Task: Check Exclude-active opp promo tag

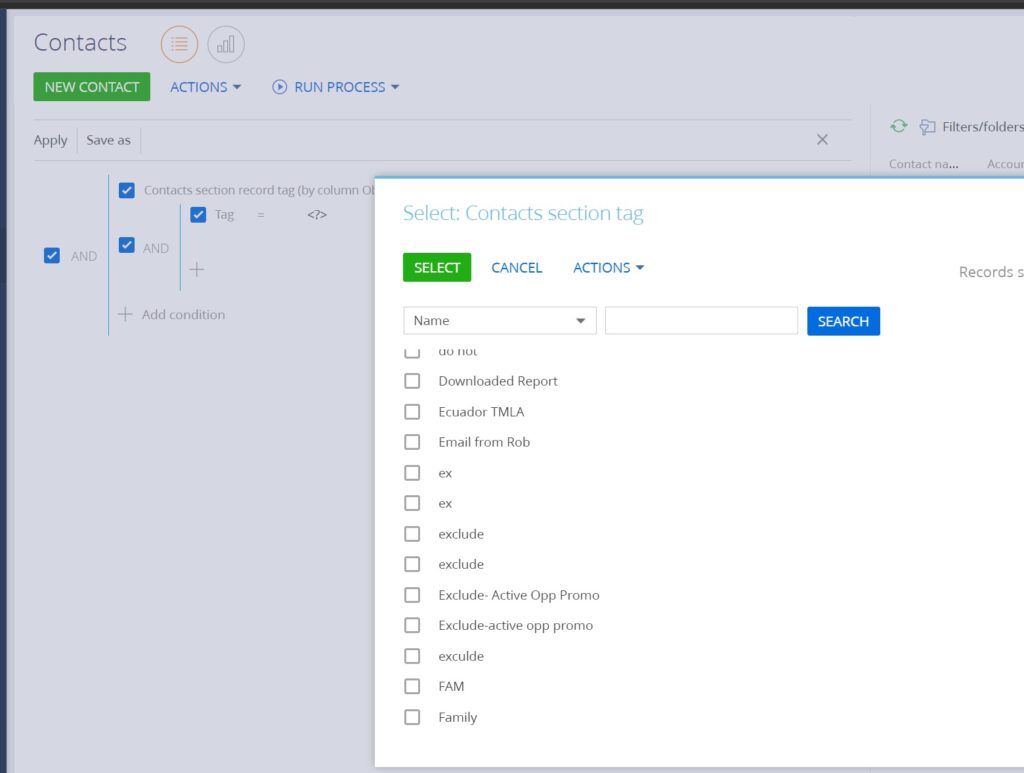Action: (x=412, y=625)
